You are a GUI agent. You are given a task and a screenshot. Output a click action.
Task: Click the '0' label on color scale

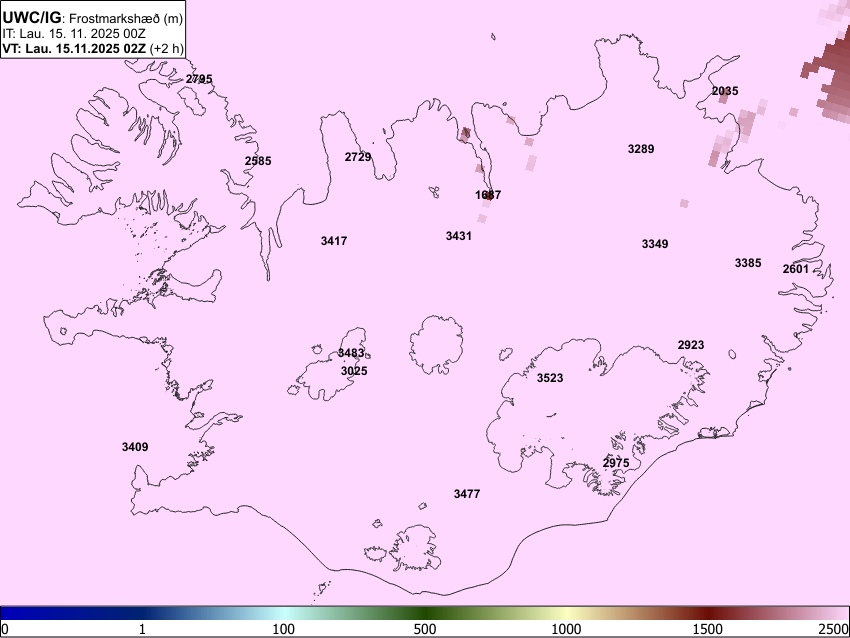point(5,629)
